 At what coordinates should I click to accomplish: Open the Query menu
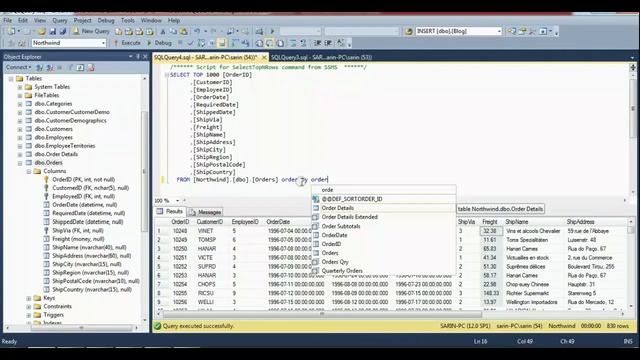60,20
